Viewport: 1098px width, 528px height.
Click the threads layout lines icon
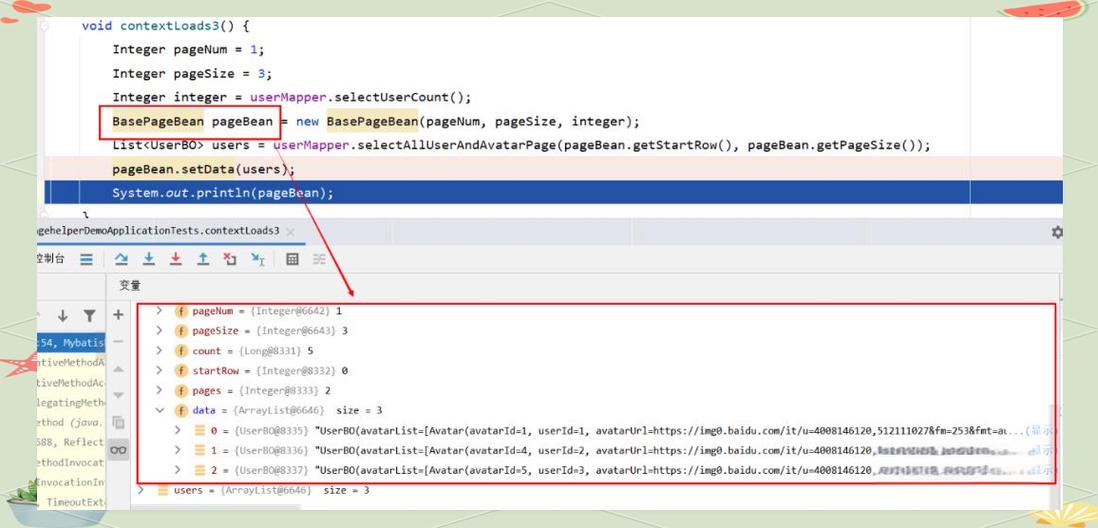(x=86, y=259)
